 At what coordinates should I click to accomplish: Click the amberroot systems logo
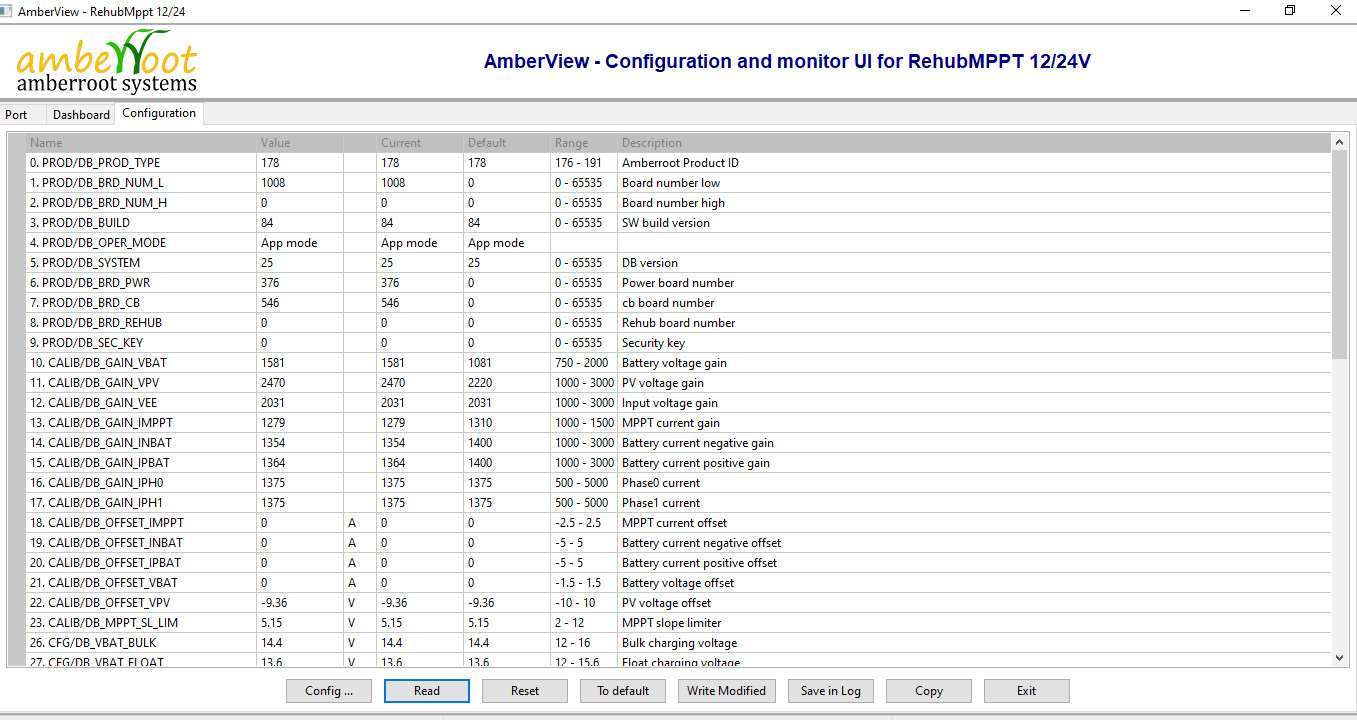point(107,62)
